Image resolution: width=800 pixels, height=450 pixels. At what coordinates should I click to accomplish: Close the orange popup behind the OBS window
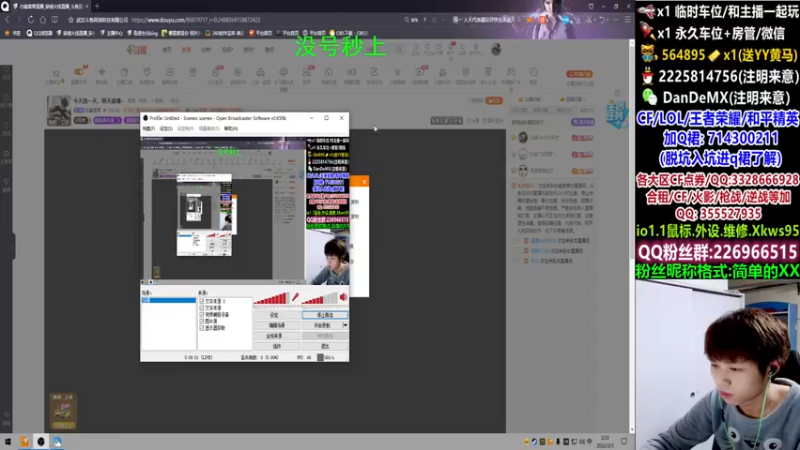(364, 182)
